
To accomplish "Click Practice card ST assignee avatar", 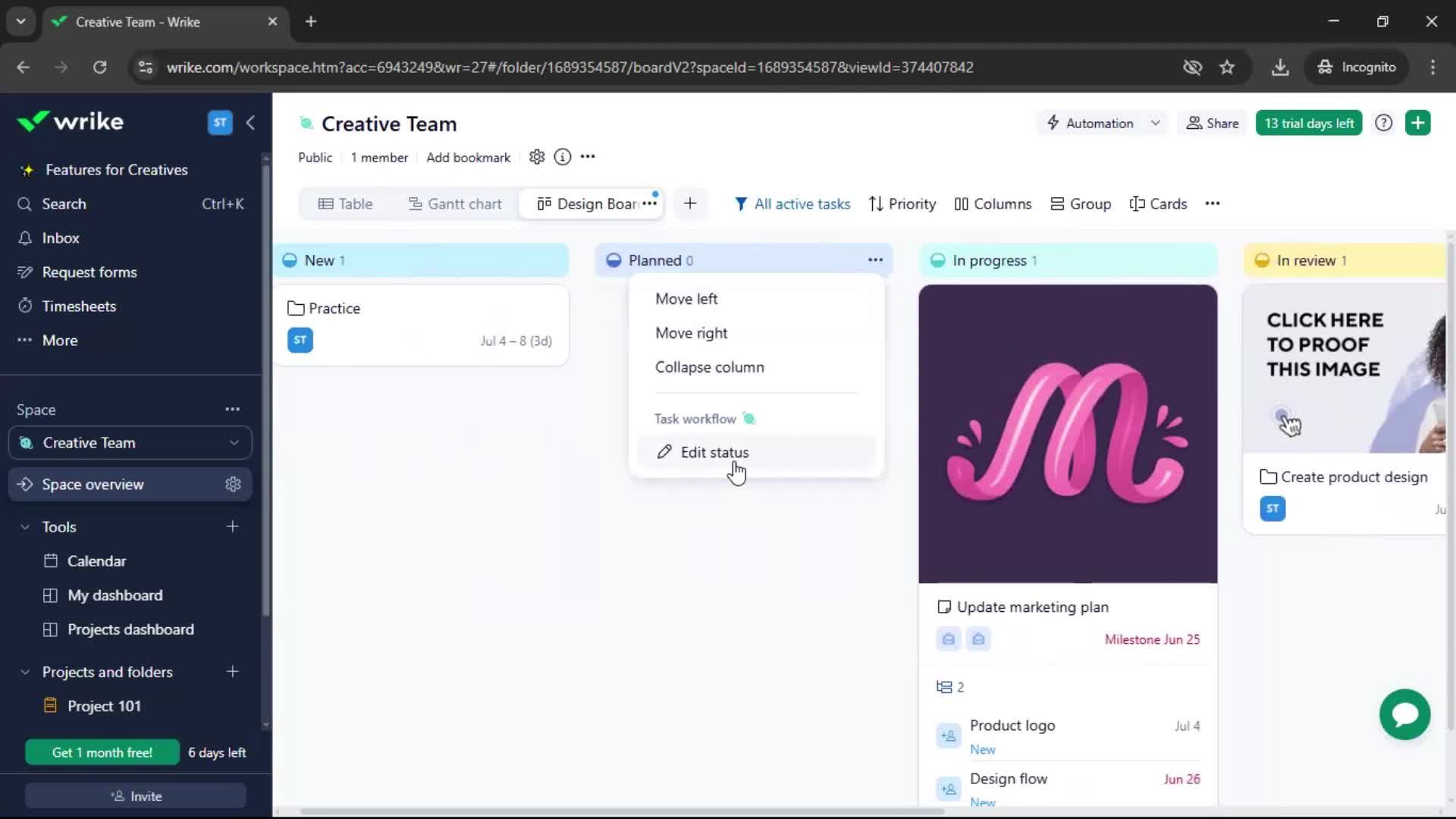I will (x=300, y=340).
